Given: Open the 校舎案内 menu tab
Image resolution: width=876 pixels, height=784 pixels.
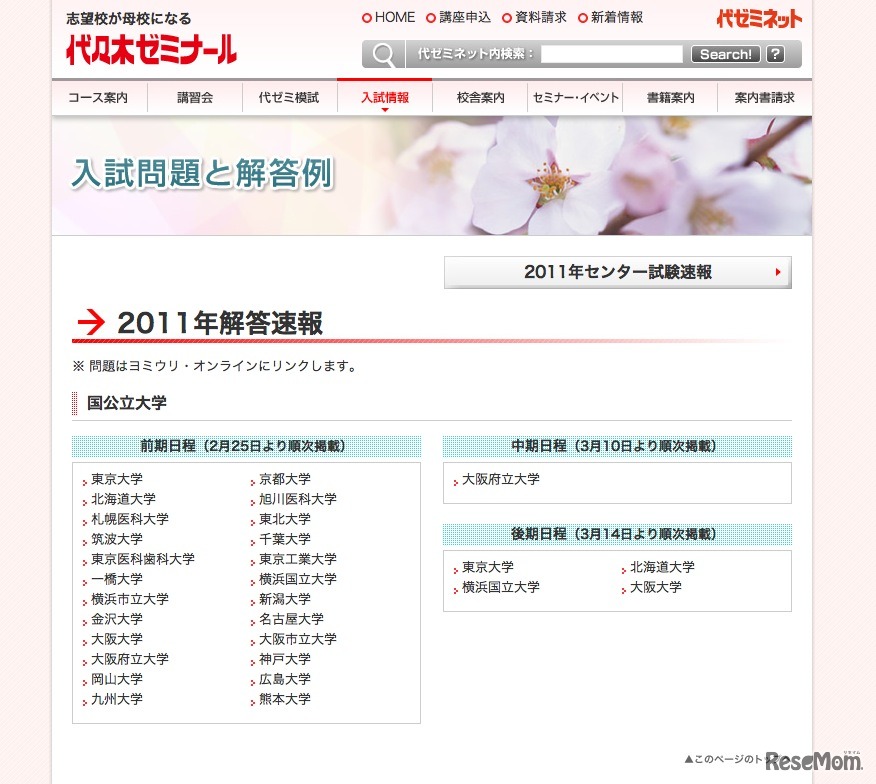Looking at the screenshot, I should [x=480, y=98].
